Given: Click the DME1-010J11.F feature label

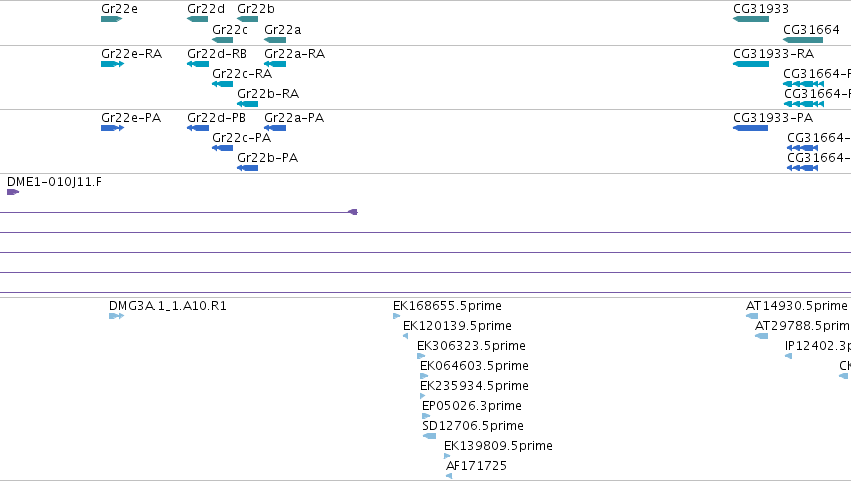Looking at the screenshot, I should point(54,182).
